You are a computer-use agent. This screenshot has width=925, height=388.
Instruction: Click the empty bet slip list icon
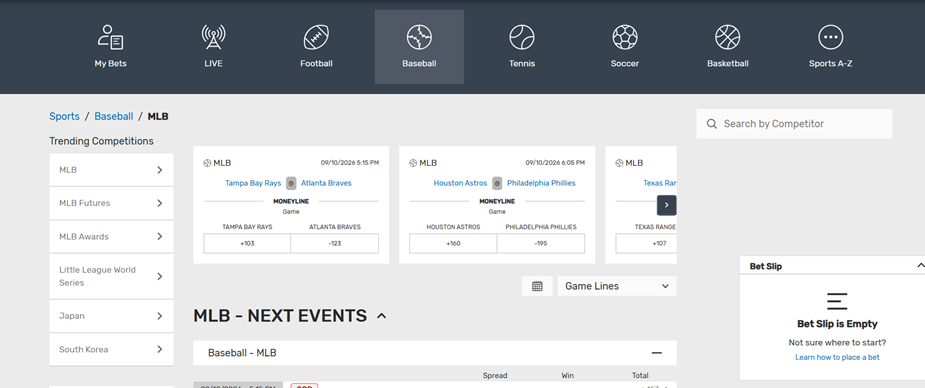click(837, 301)
